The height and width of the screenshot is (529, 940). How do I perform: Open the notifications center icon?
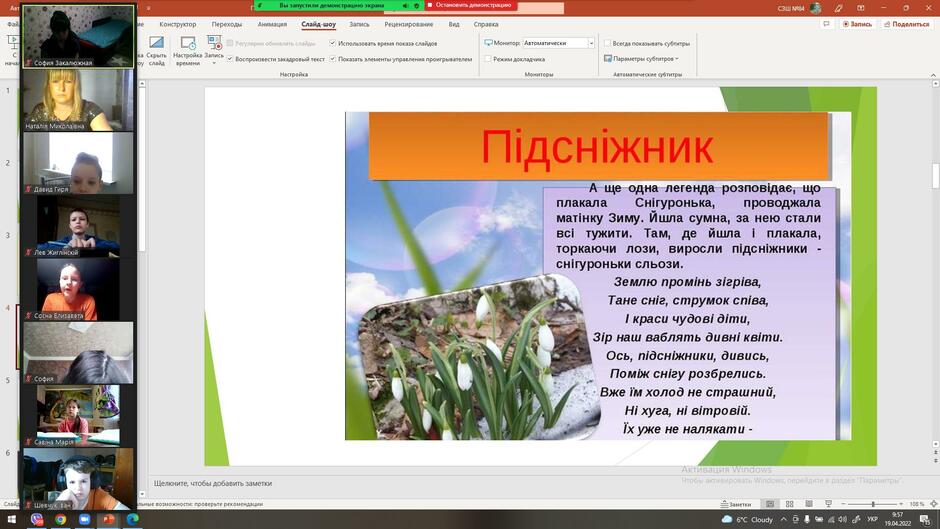click(926, 519)
